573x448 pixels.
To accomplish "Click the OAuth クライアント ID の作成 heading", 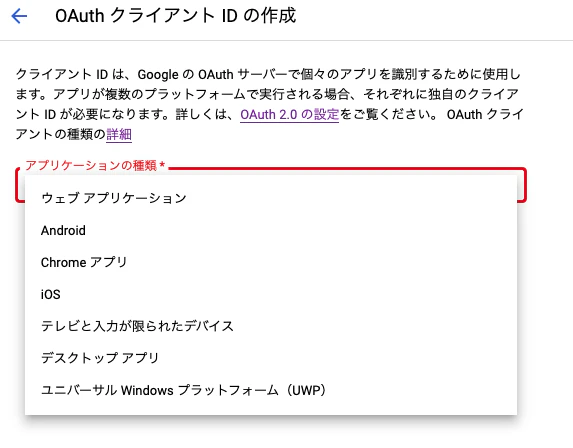I will (x=175, y=16).
